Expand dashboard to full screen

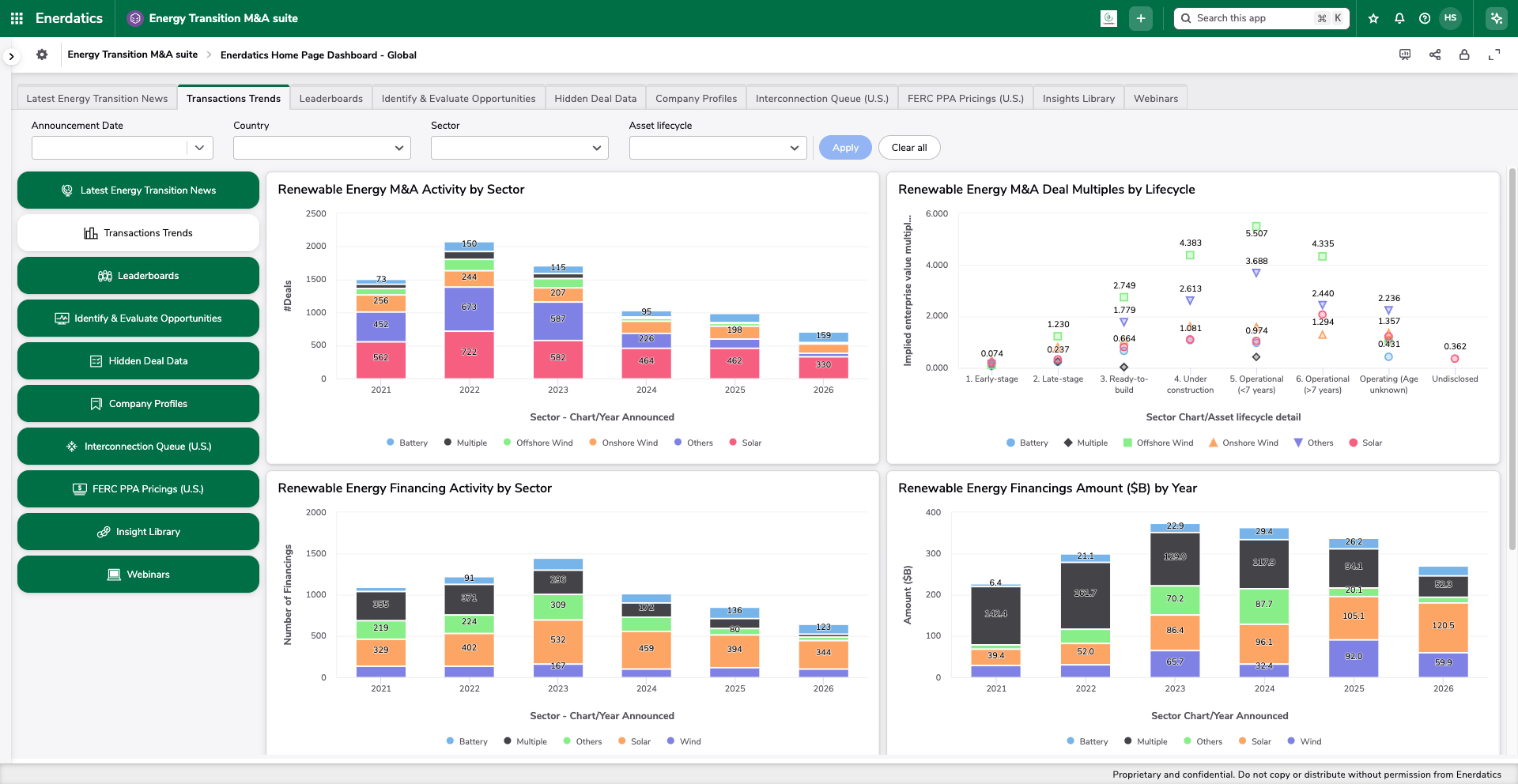pos(1494,55)
